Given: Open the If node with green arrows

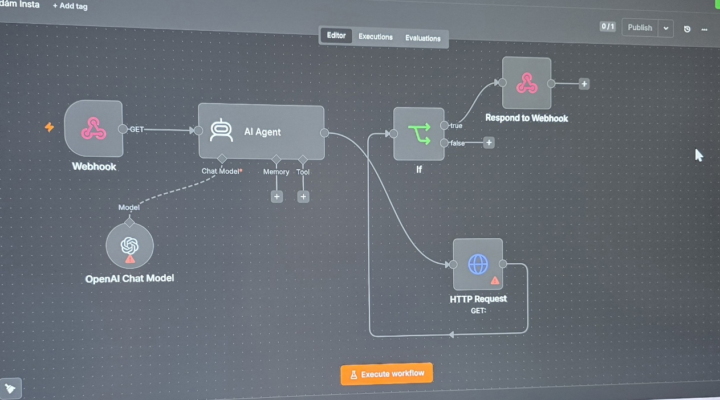Looking at the screenshot, I should (x=419, y=134).
